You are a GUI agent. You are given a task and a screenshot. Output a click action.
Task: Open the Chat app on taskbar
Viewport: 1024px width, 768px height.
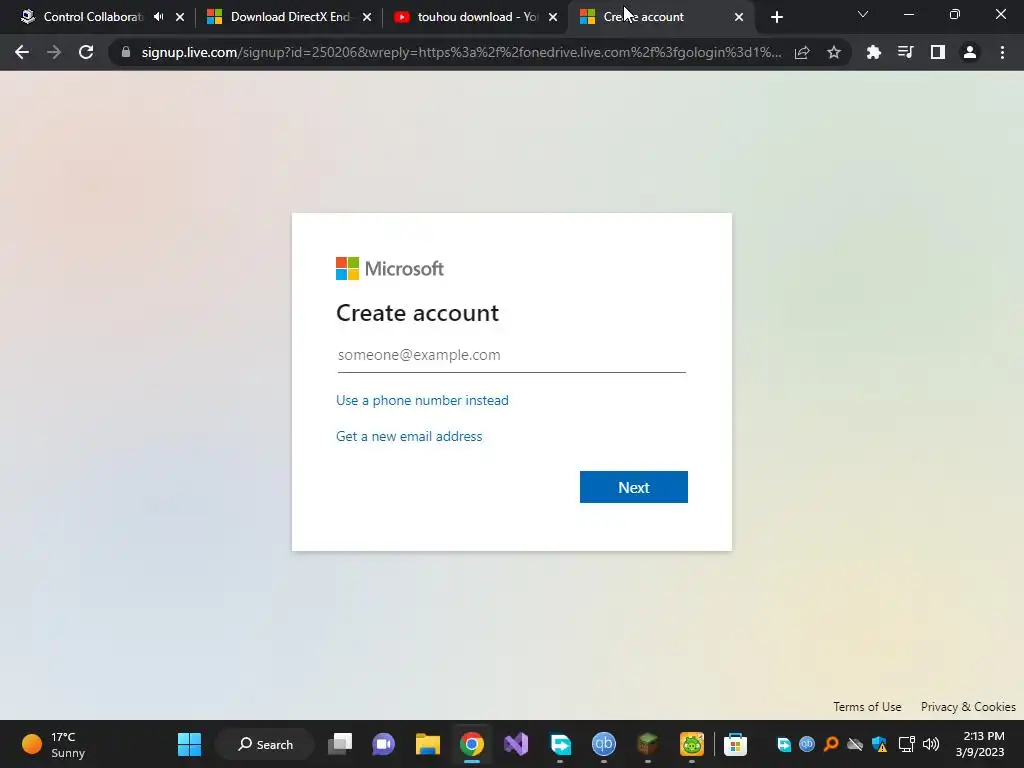coord(383,744)
